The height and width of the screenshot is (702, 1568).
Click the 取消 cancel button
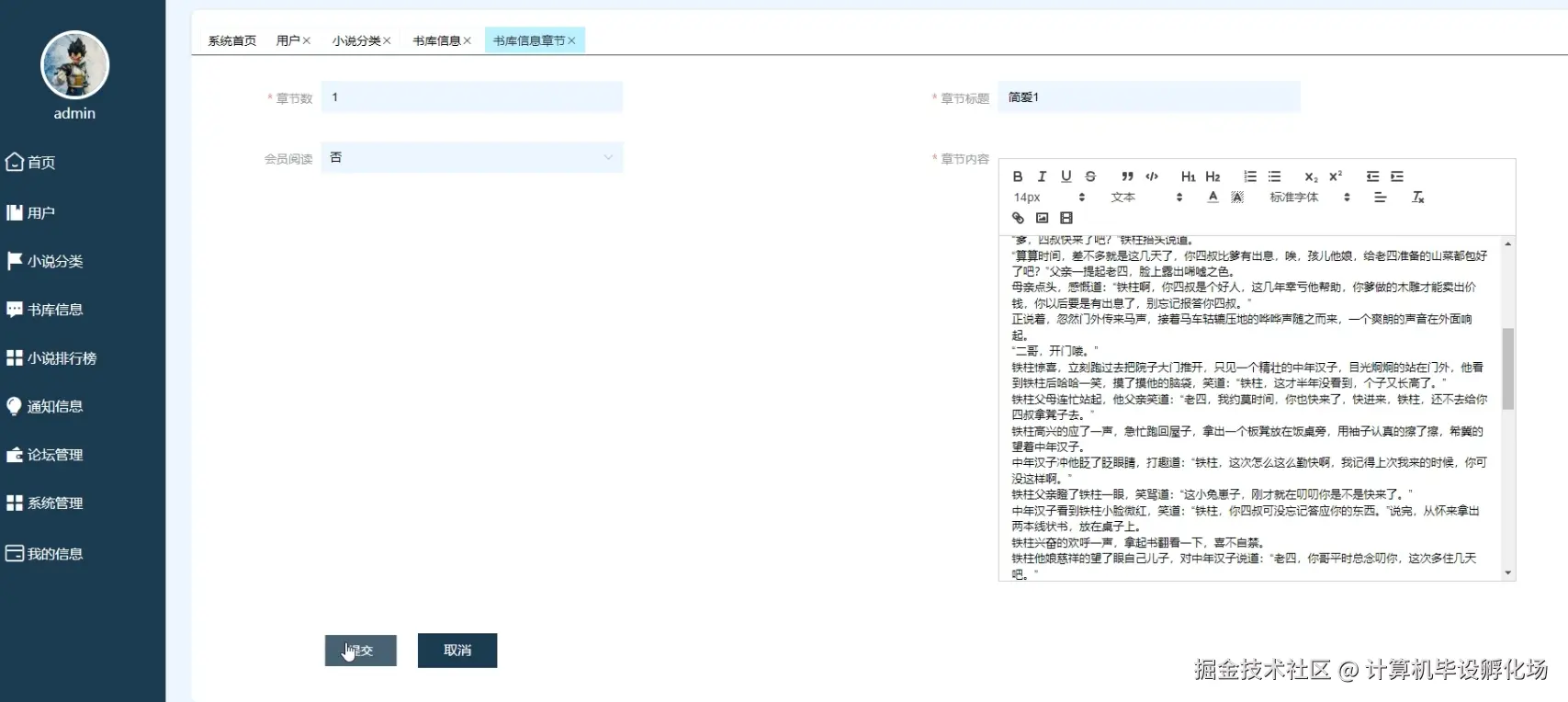(457, 651)
